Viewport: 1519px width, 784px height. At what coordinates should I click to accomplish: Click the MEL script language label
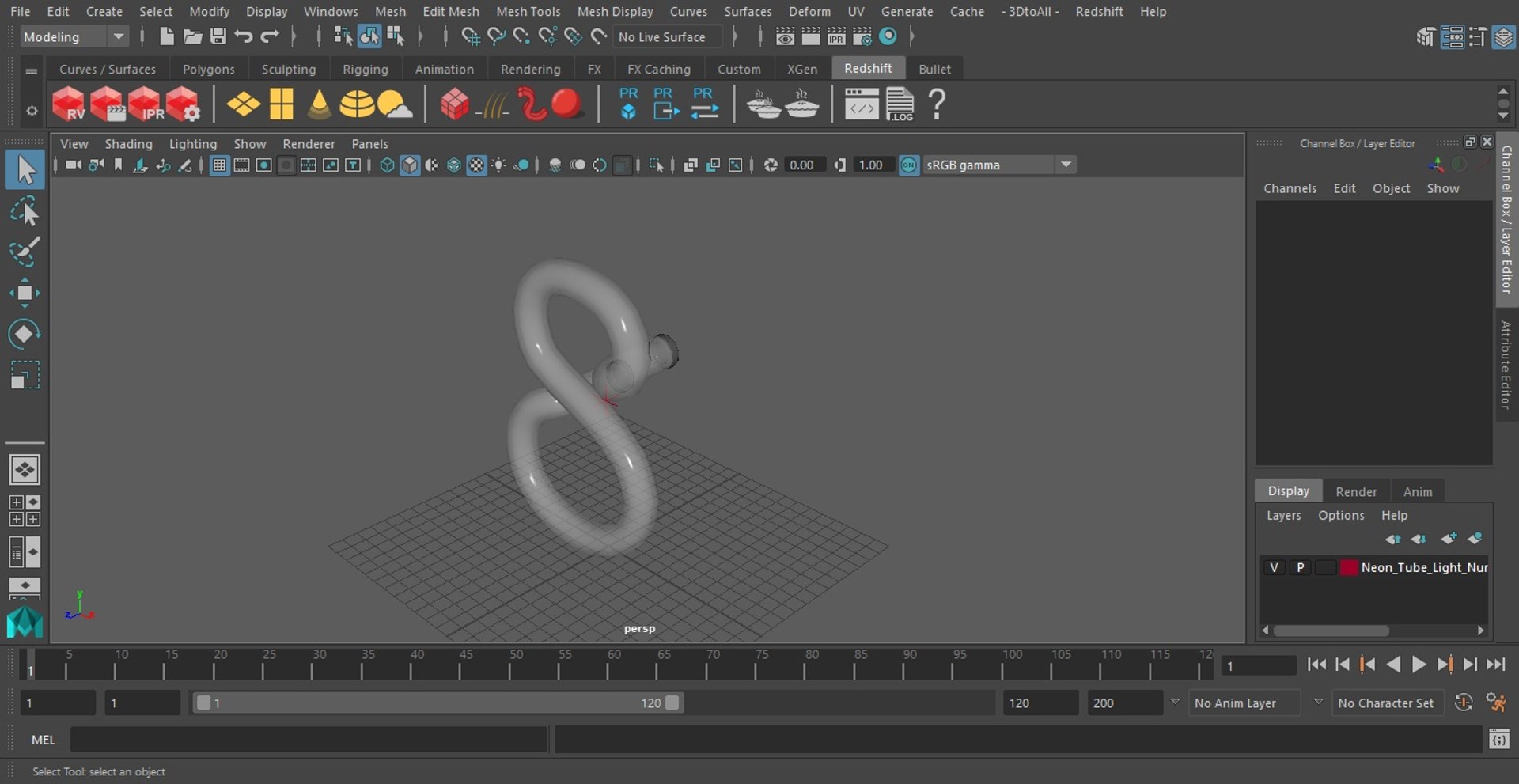point(43,740)
